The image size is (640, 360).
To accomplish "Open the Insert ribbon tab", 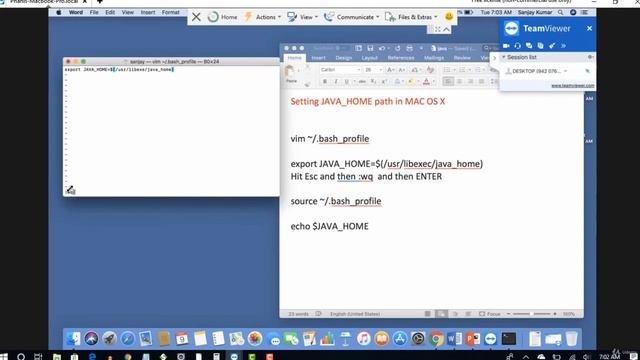I will click(318, 58).
